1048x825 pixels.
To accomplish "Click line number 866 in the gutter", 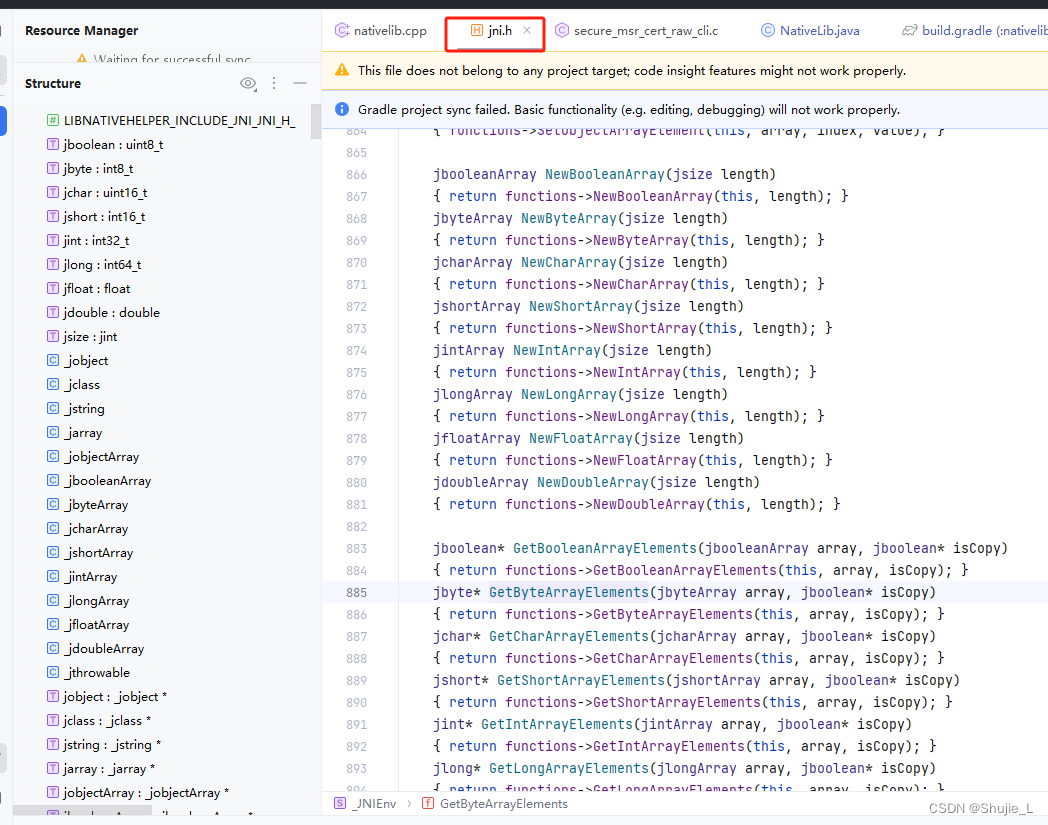I will point(356,174).
